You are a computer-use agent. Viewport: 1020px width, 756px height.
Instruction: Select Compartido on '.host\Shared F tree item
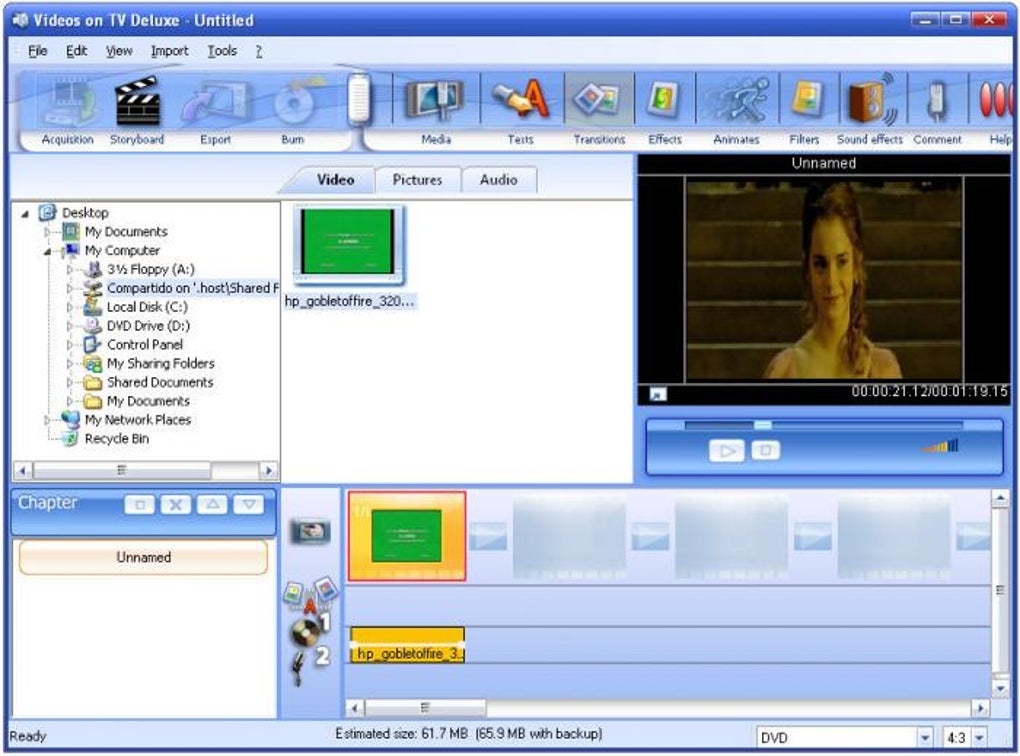click(192, 288)
